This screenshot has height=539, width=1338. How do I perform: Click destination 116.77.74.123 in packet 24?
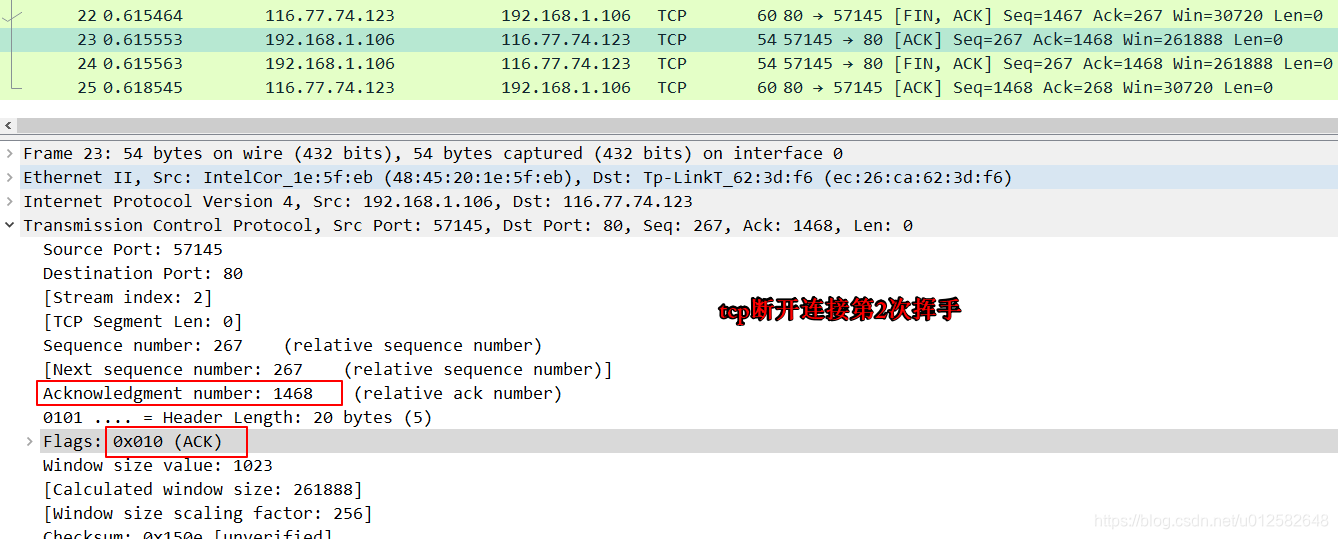(566, 63)
